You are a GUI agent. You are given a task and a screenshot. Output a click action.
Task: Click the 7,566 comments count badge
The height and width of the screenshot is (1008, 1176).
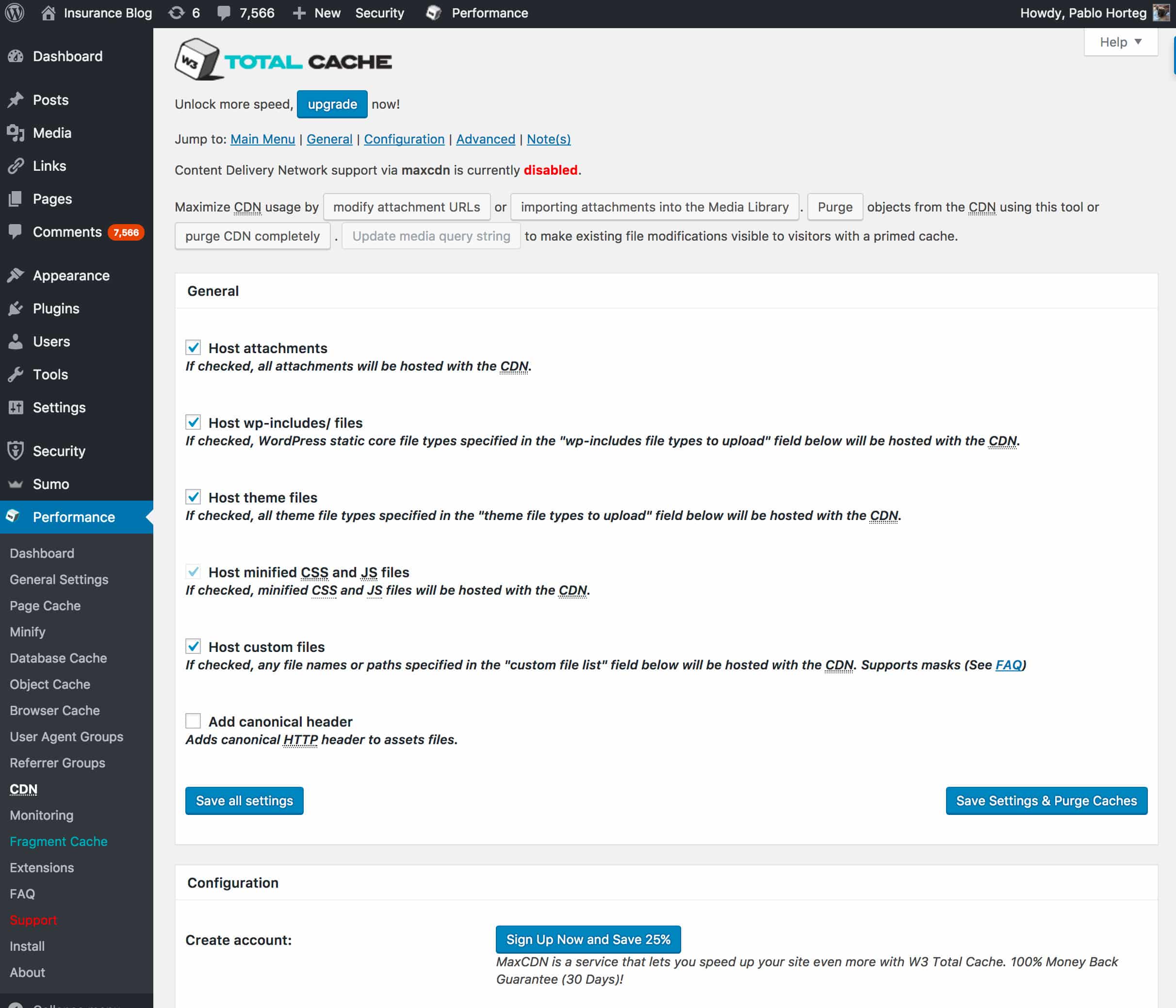(x=126, y=232)
